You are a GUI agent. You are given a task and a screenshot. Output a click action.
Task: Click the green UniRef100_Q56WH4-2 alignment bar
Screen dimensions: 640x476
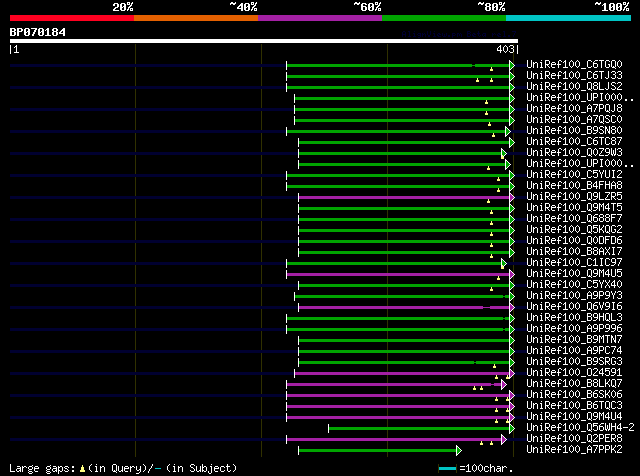click(419, 429)
